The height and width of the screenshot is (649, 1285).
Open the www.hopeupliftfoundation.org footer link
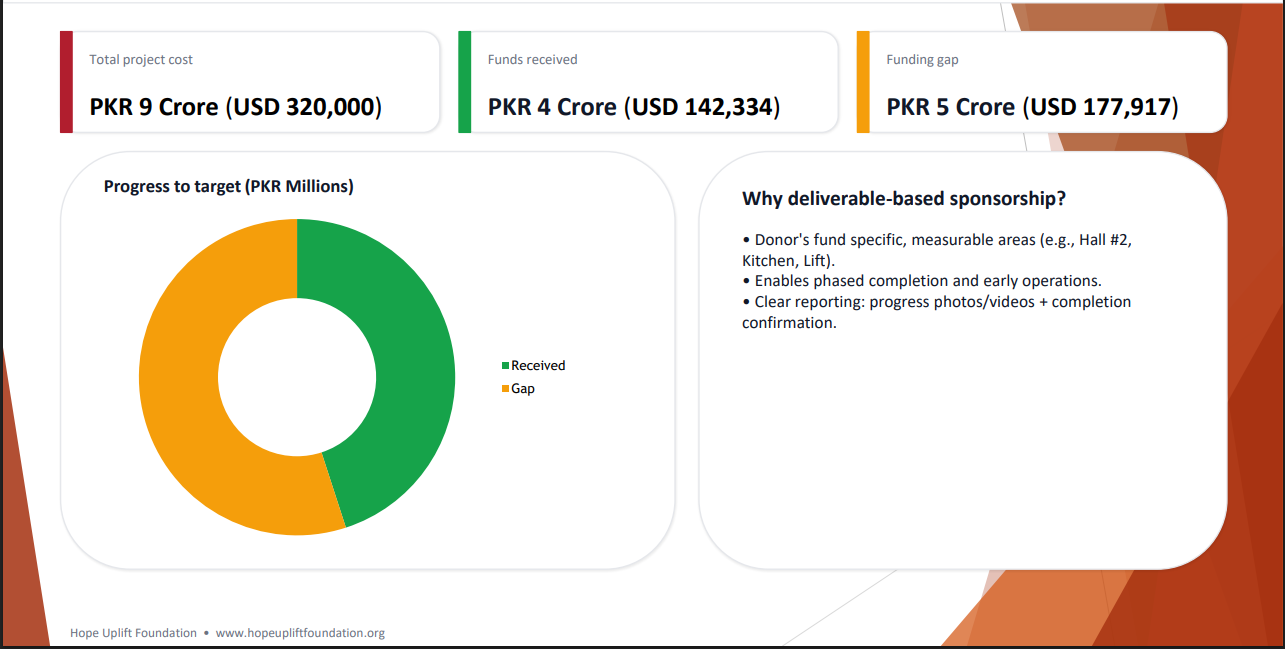click(x=300, y=633)
